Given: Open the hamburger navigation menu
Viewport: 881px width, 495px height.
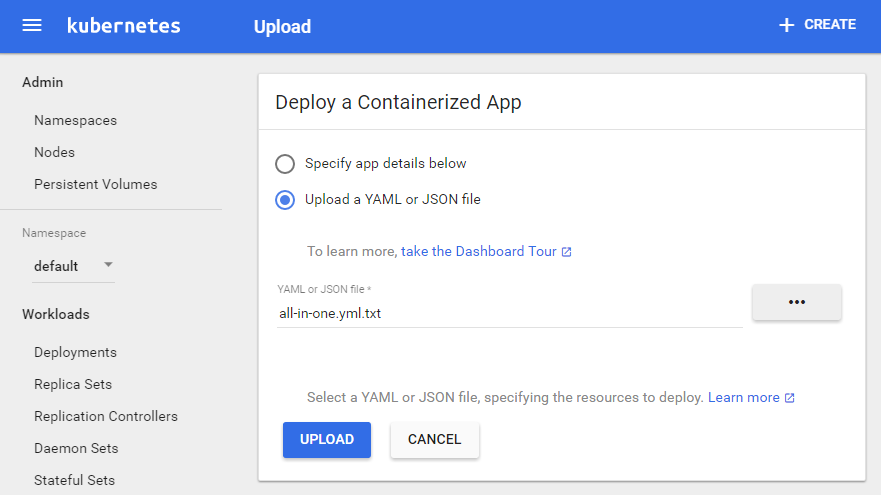Looking at the screenshot, I should click(32, 26).
